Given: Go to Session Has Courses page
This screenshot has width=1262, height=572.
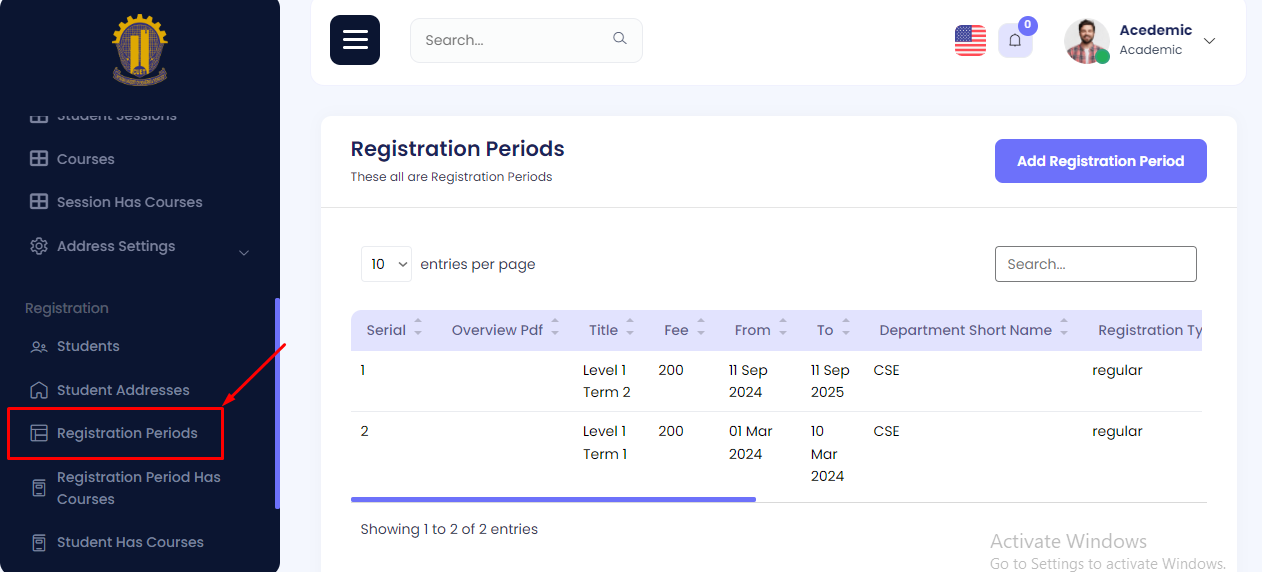Looking at the screenshot, I should pyautogui.click(x=129, y=202).
